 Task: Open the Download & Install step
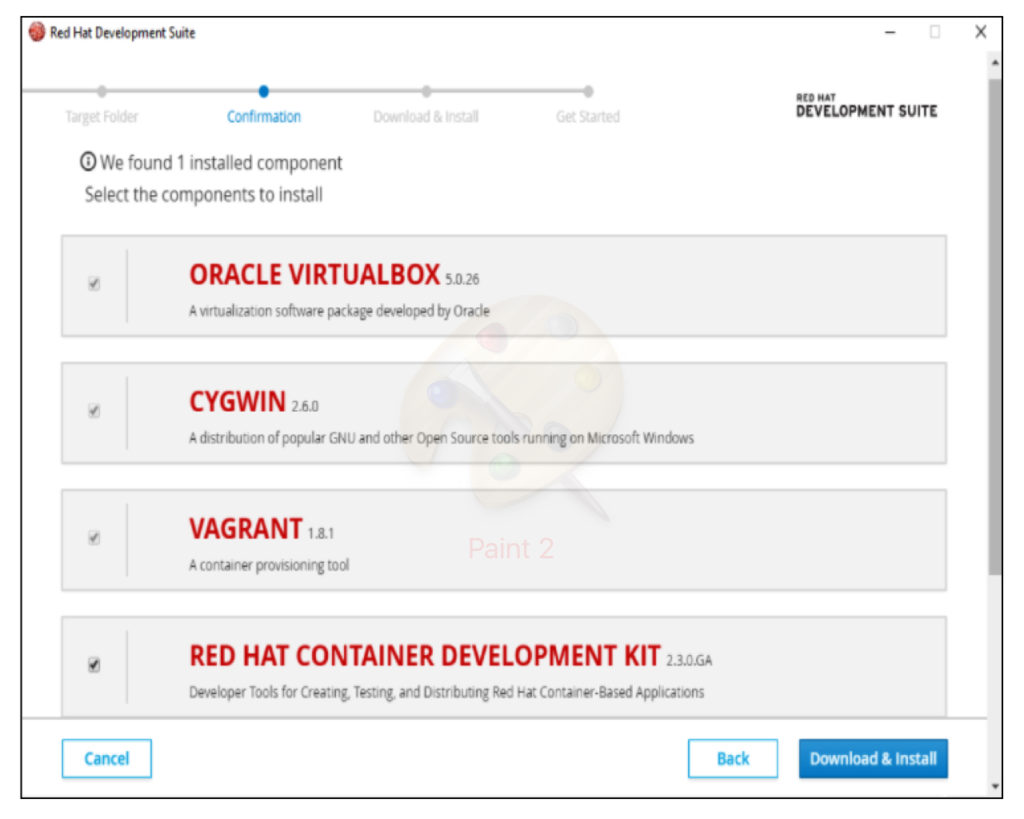click(x=426, y=117)
